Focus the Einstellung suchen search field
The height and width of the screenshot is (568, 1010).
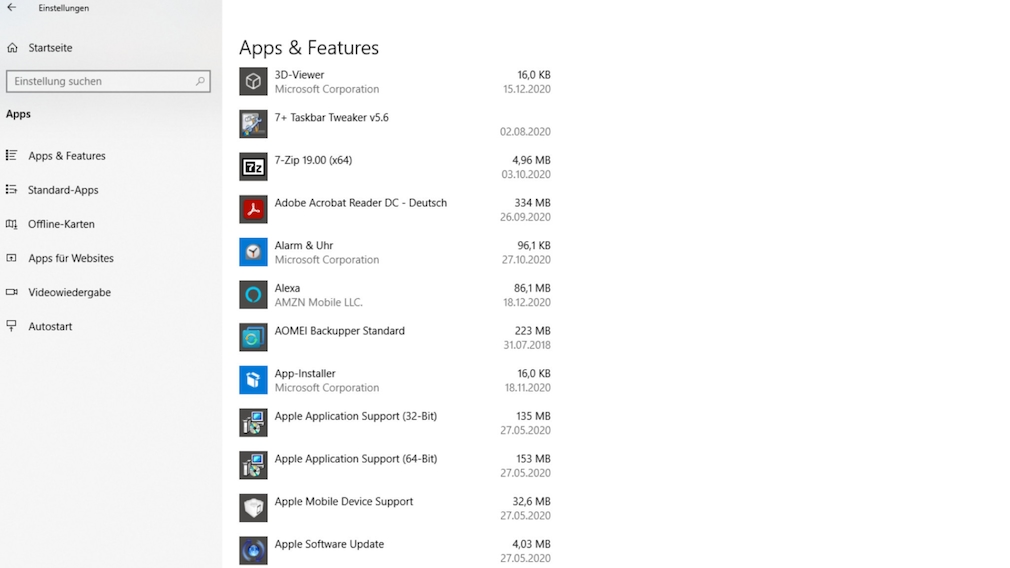coord(108,81)
